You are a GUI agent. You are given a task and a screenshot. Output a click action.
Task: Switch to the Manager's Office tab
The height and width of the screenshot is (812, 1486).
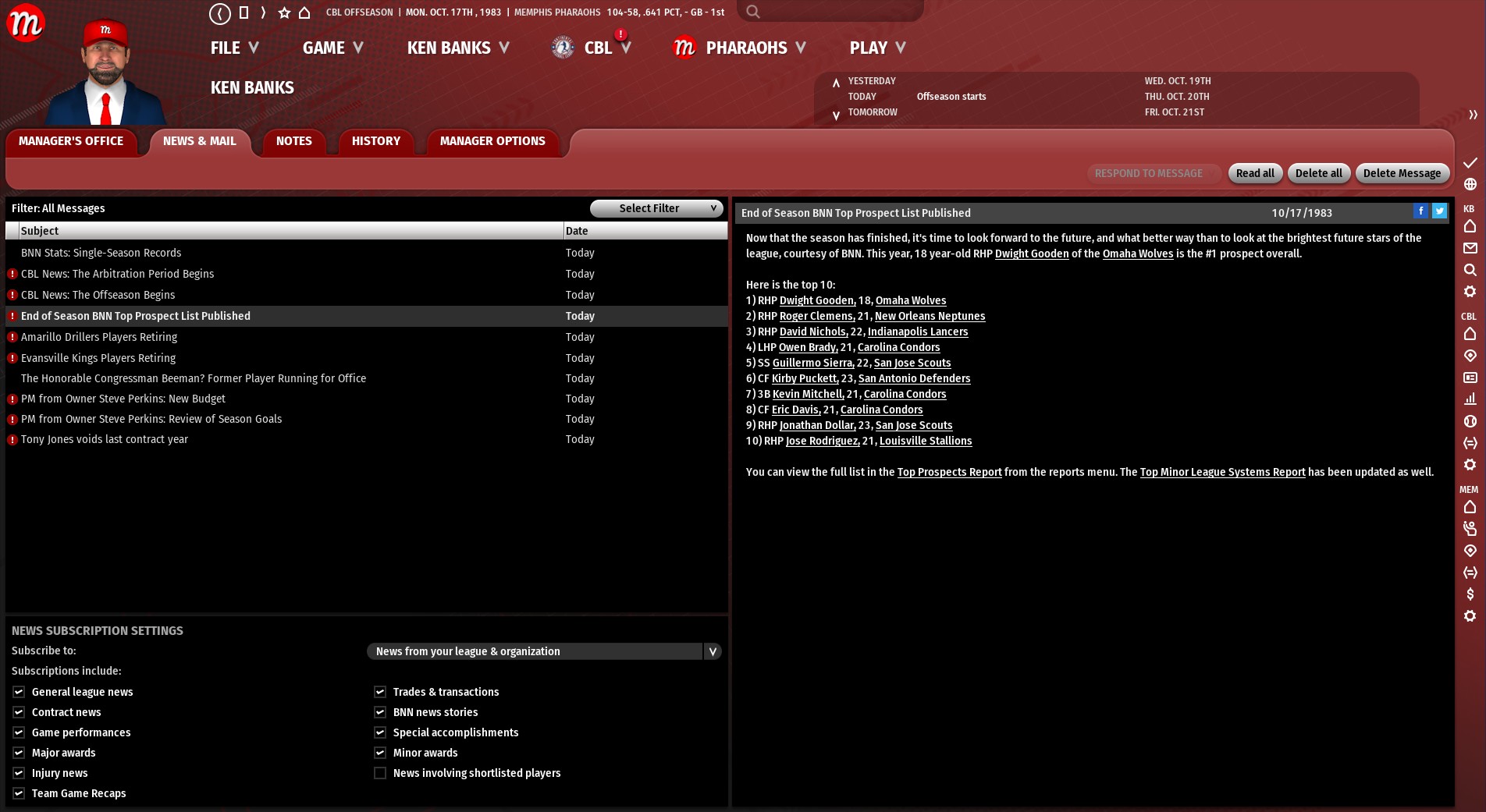tap(71, 141)
